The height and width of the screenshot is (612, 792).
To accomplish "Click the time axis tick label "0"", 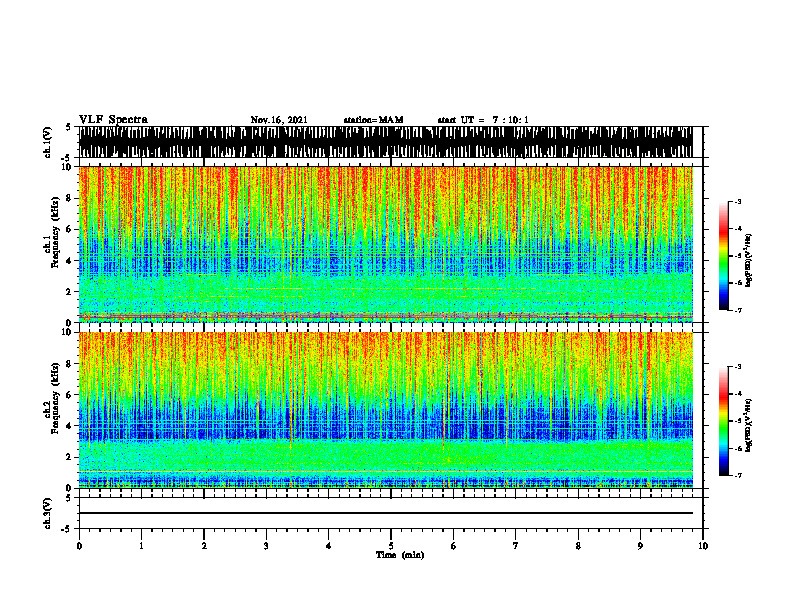I will pos(79,546).
